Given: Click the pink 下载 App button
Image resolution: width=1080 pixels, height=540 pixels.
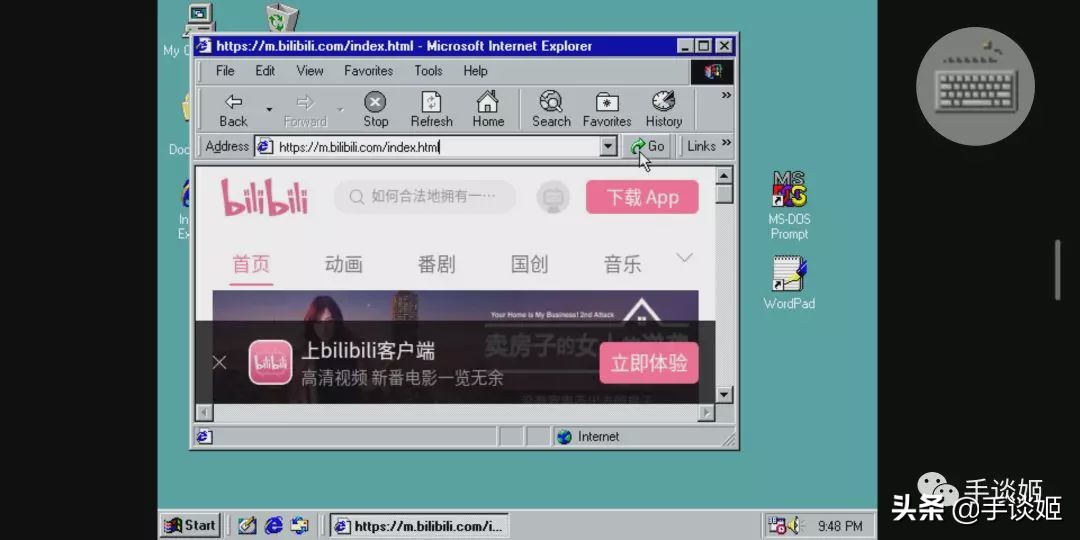Looking at the screenshot, I should coord(642,198).
